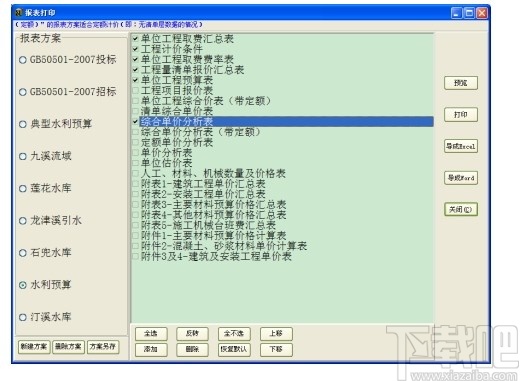
Task: Enable 附表4-其他材料预算价格汇总表 checkbox
Action: (x=135, y=215)
